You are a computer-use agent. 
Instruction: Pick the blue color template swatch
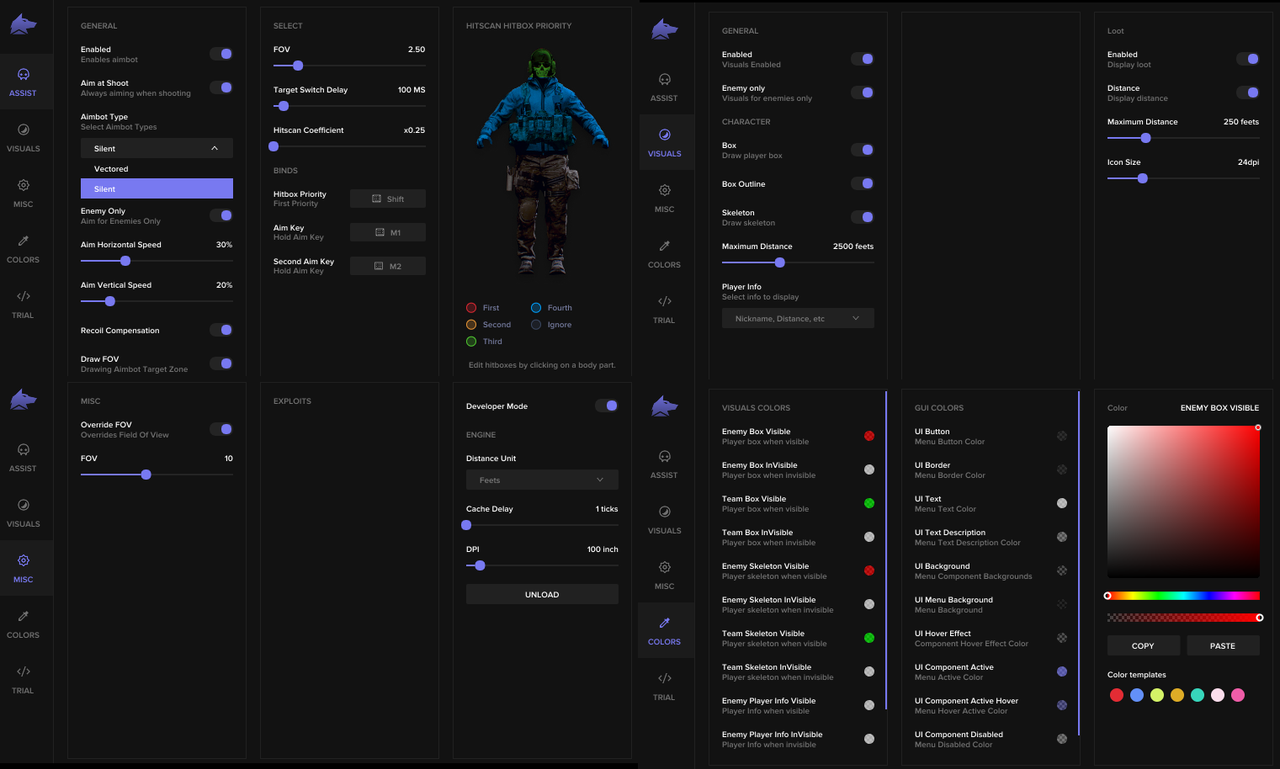pyautogui.click(x=1137, y=695)
